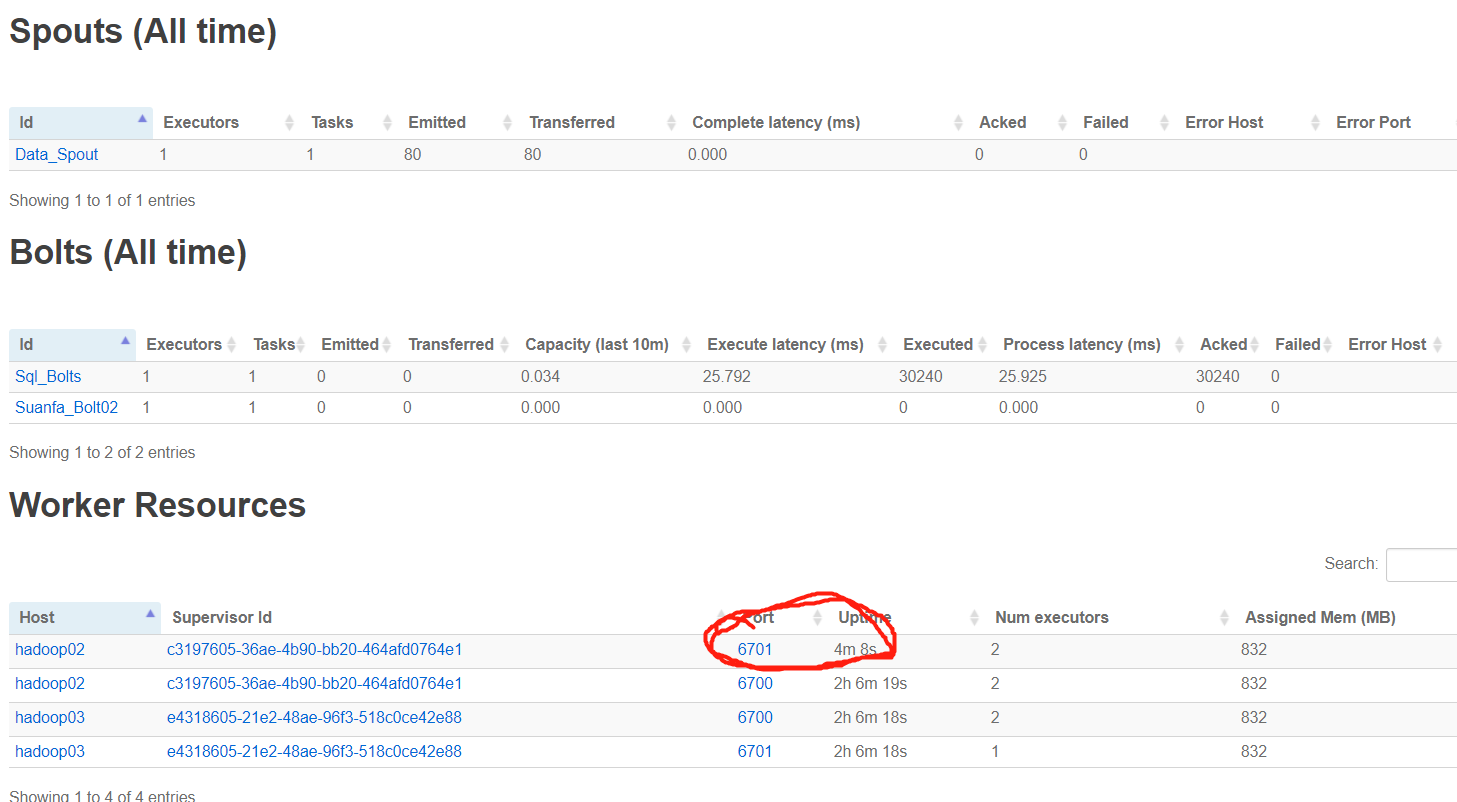
Task: Open supervisor c3197605 link in 2h 6m 19s row
Action: click(x=314, y=683)
